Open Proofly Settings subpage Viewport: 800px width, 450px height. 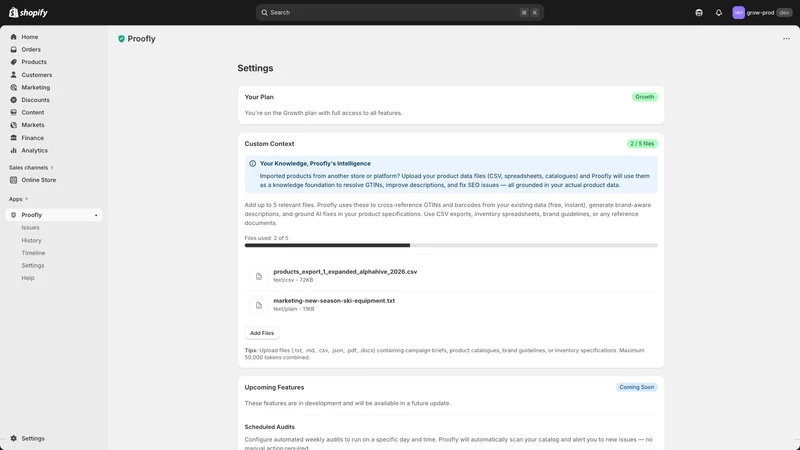(x=33, y=265)
